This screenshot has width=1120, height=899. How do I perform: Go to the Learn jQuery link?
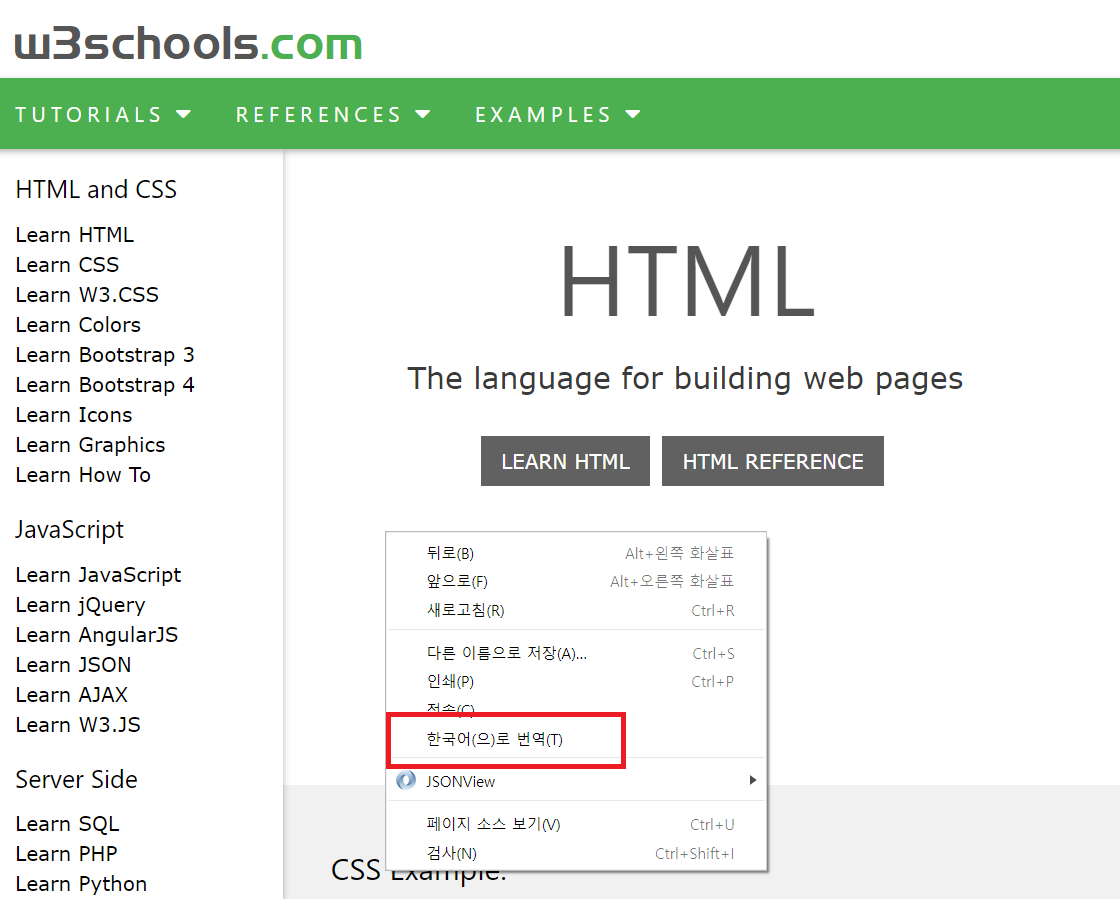click(x=80, y=605)
